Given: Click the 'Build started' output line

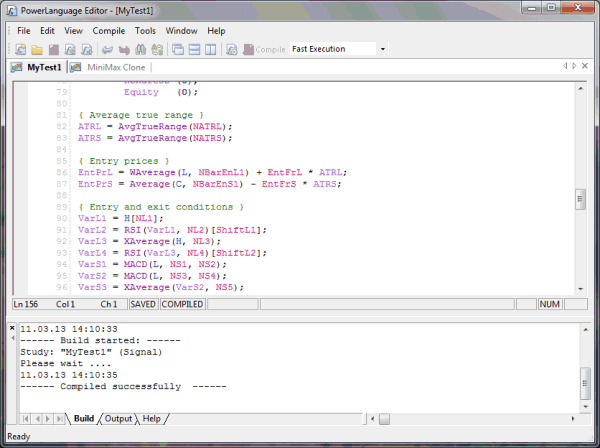Looking at the screenshot, I should point(100,340).
